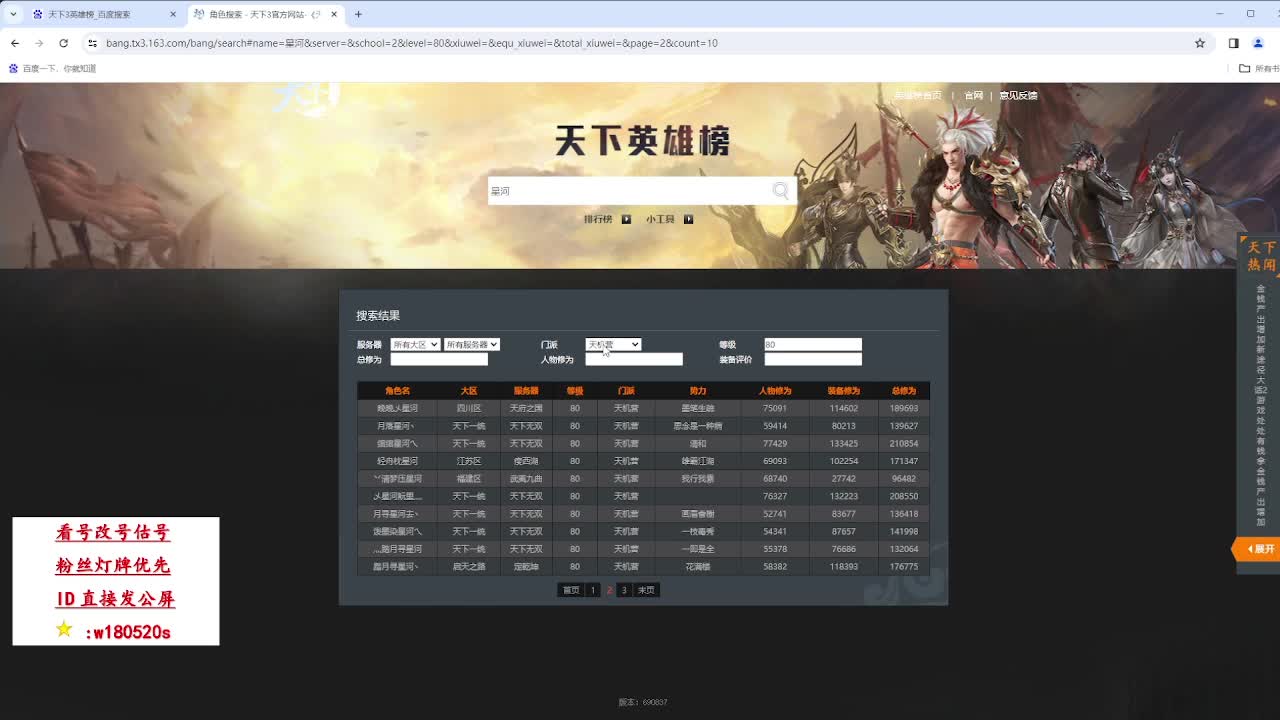Viewport: 1280px width, 720px height.
Task: Open character 月寻星河去 in results
Action: pos(396,514)
